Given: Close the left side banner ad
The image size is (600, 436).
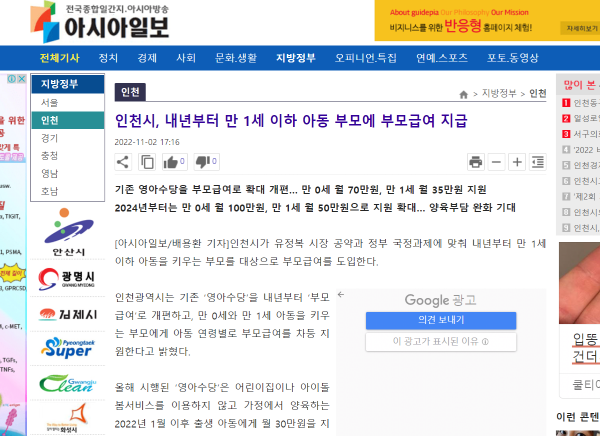Looking at the screenshot, I should (x=21, y=78).
